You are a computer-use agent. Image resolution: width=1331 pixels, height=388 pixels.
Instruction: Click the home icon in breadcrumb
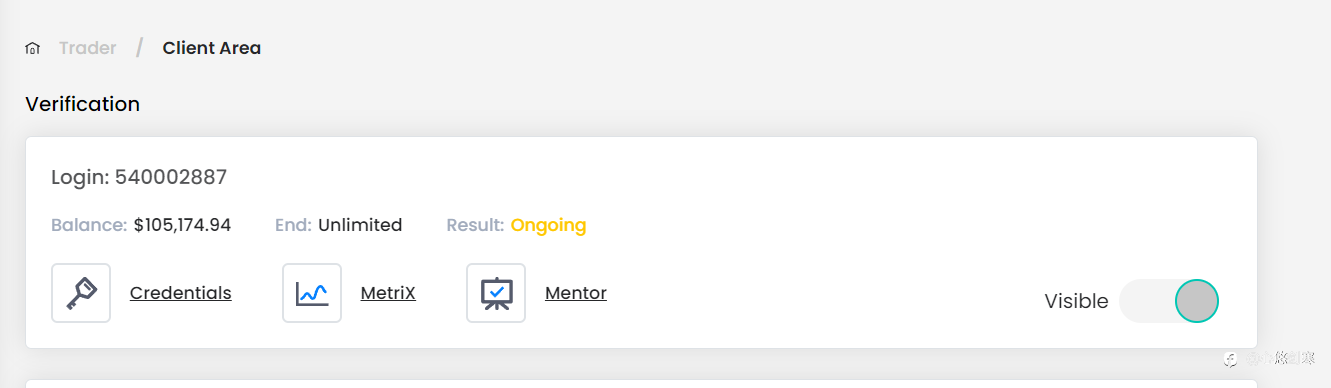tap(32, 48)
